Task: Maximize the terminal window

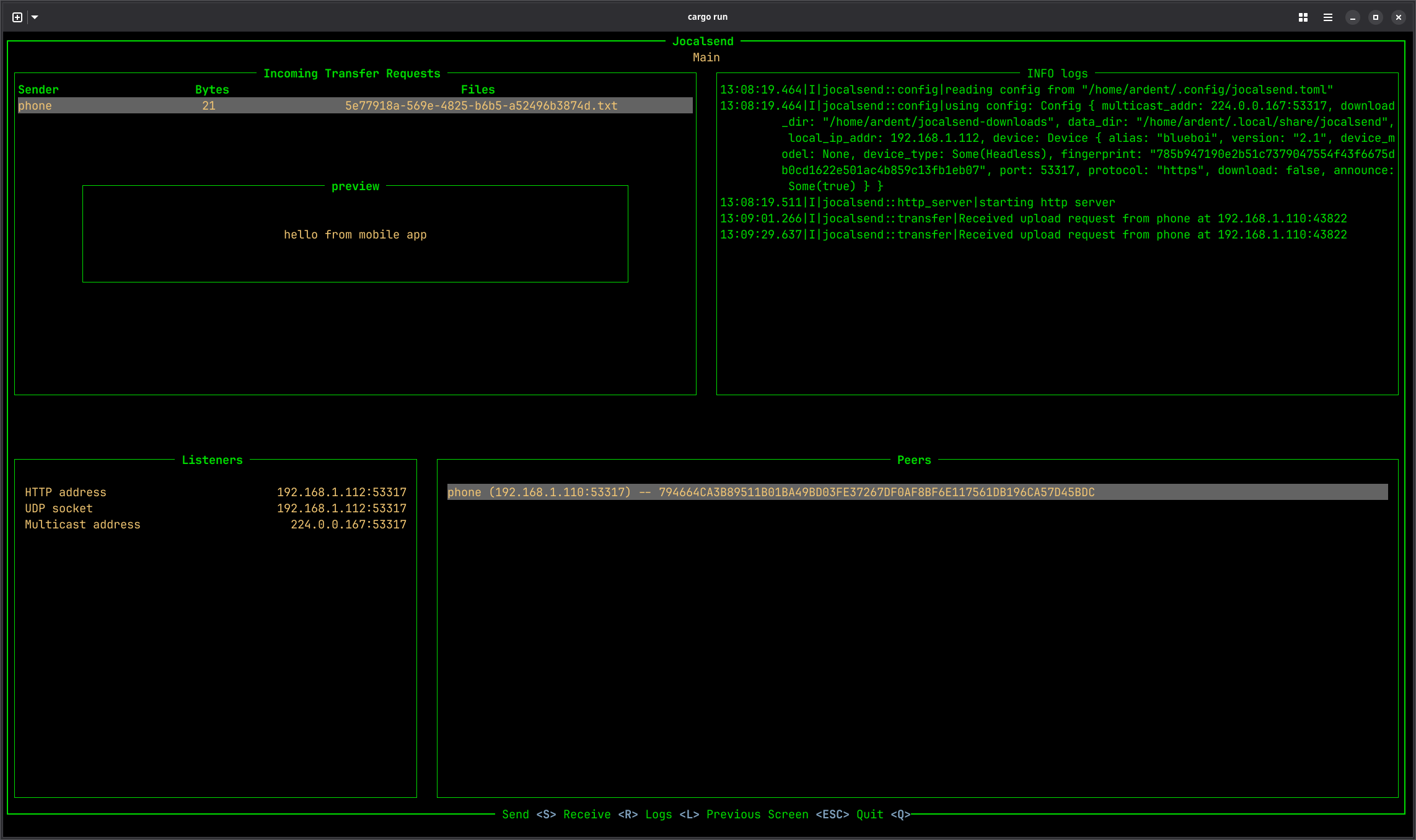Action: pyautogui.click(x=1375, y=17)
